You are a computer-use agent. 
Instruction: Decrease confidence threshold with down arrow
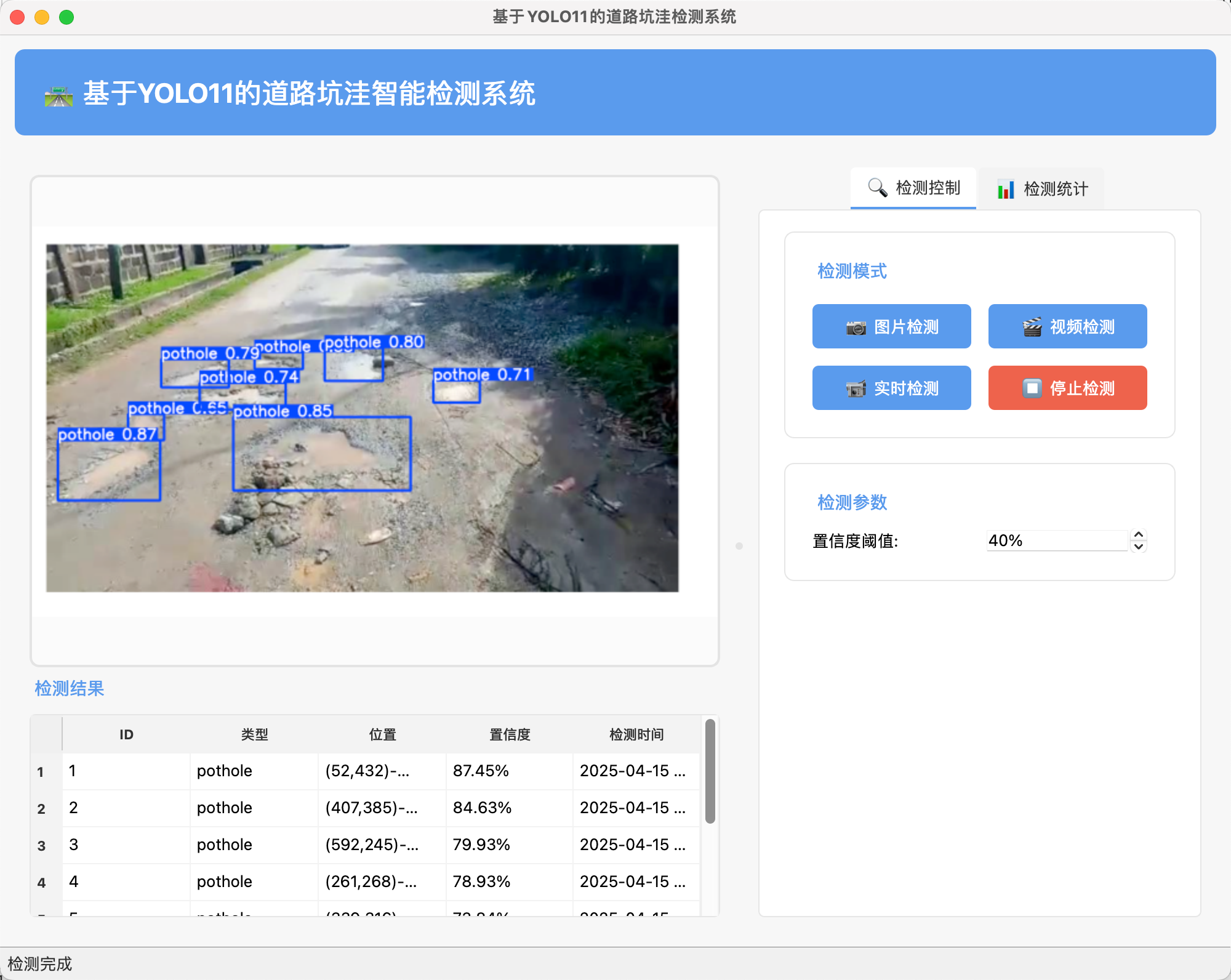(x=1139, y=547)
